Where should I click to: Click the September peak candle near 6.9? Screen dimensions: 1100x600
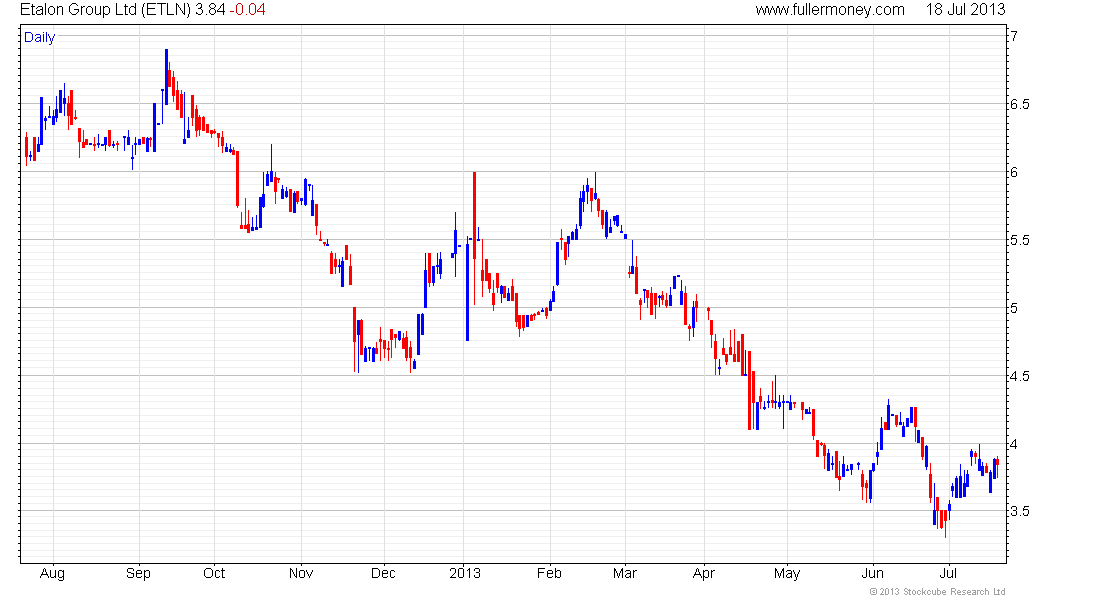coord(166,77)
